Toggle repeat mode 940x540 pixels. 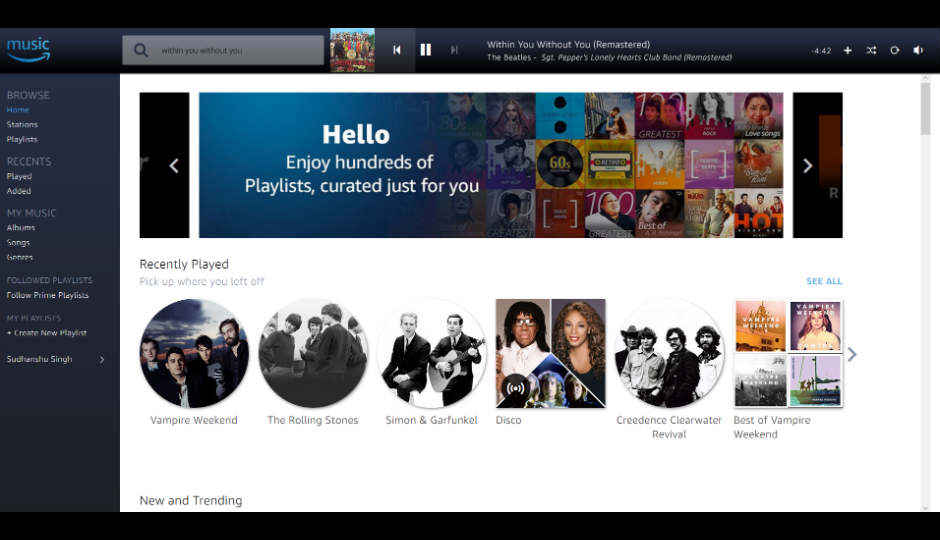(894, 50)
